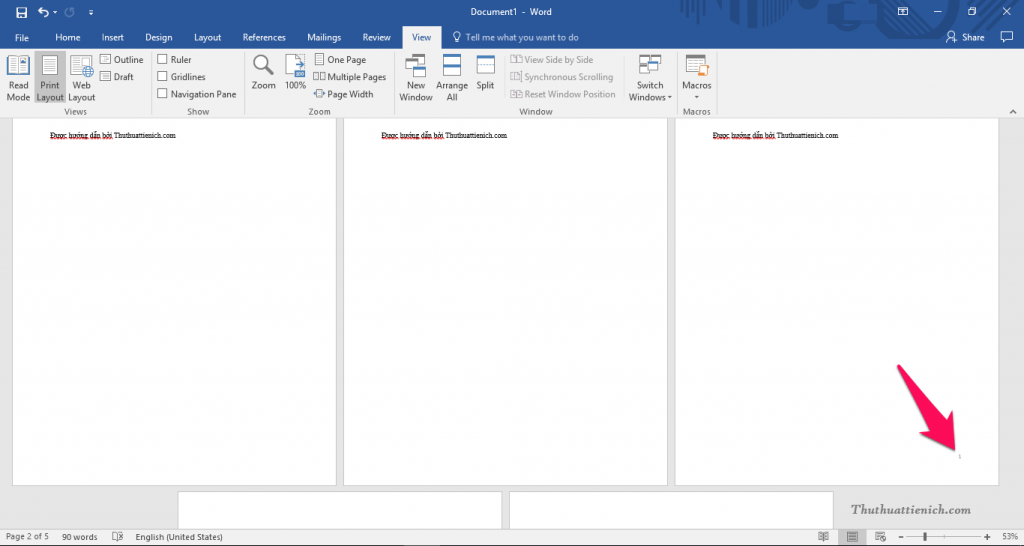Screen dimensions: 1024x546
Task: Split the document window
Action: coord(485,72)
